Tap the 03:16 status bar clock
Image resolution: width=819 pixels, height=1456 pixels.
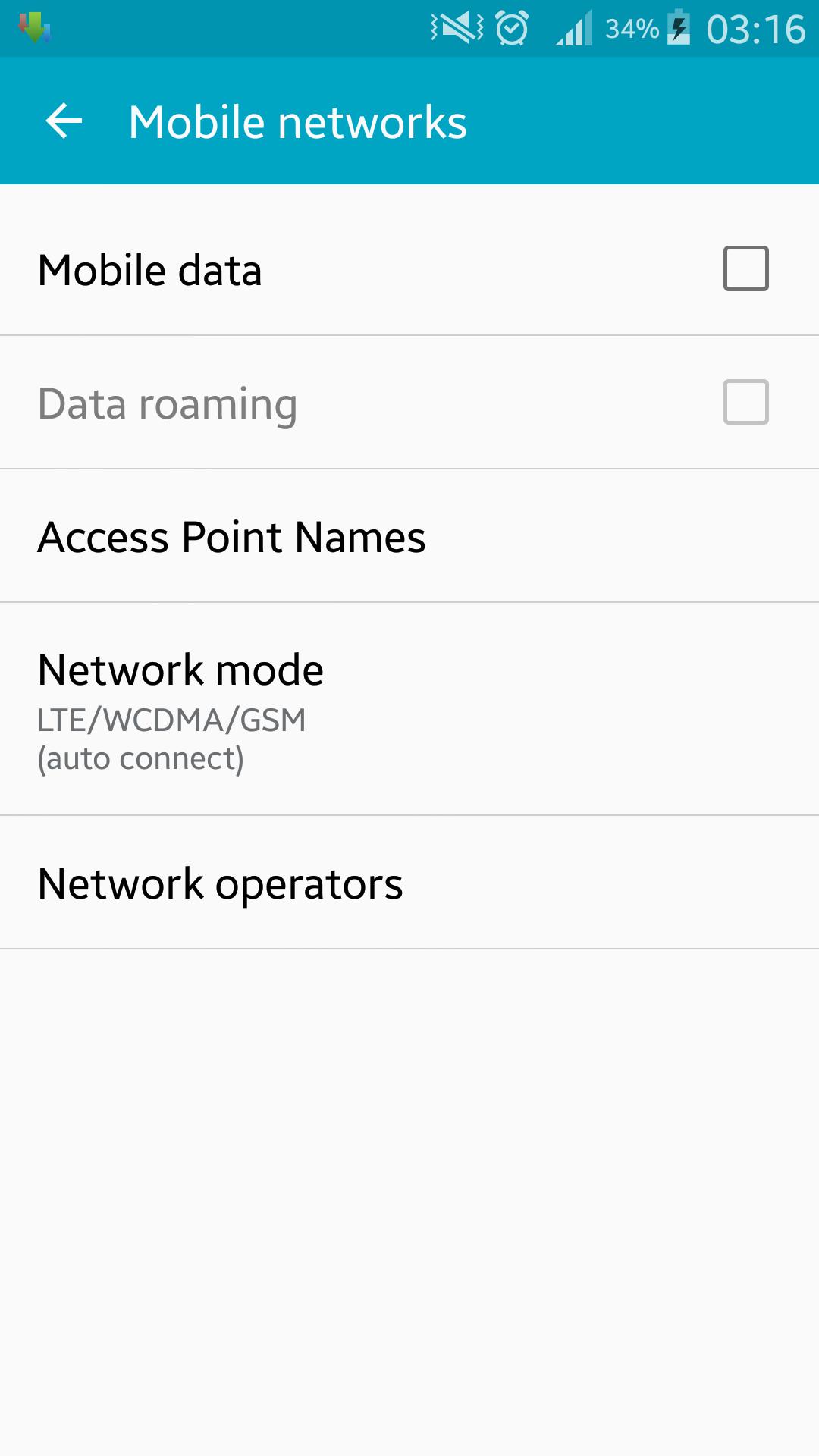[x=755, y=30]
